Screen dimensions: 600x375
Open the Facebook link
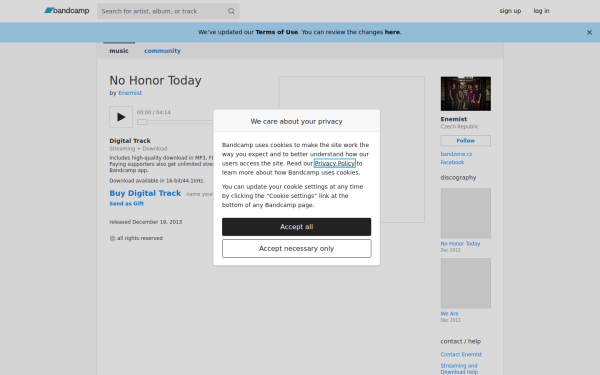[452, 162]
